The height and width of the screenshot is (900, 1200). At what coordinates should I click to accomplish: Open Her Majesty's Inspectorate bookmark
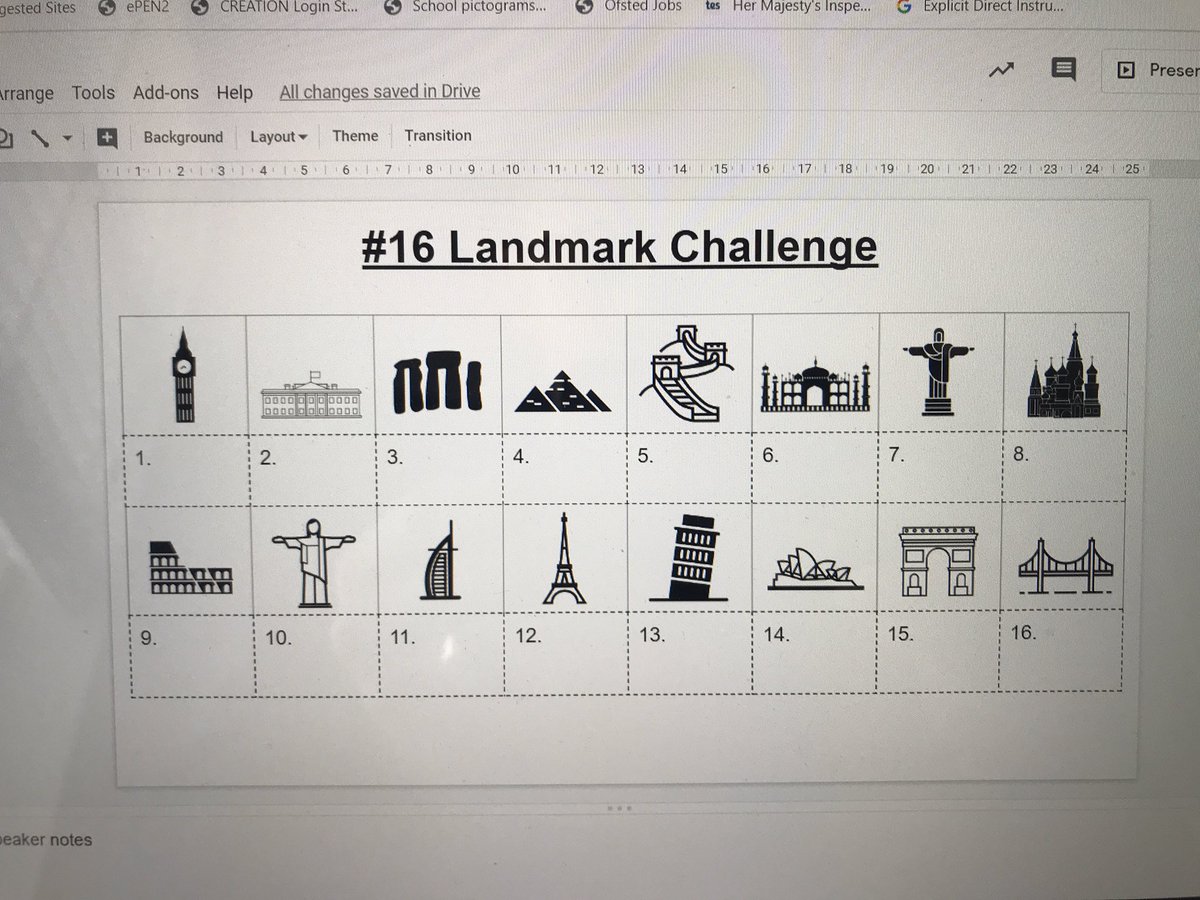pos(787,7)
